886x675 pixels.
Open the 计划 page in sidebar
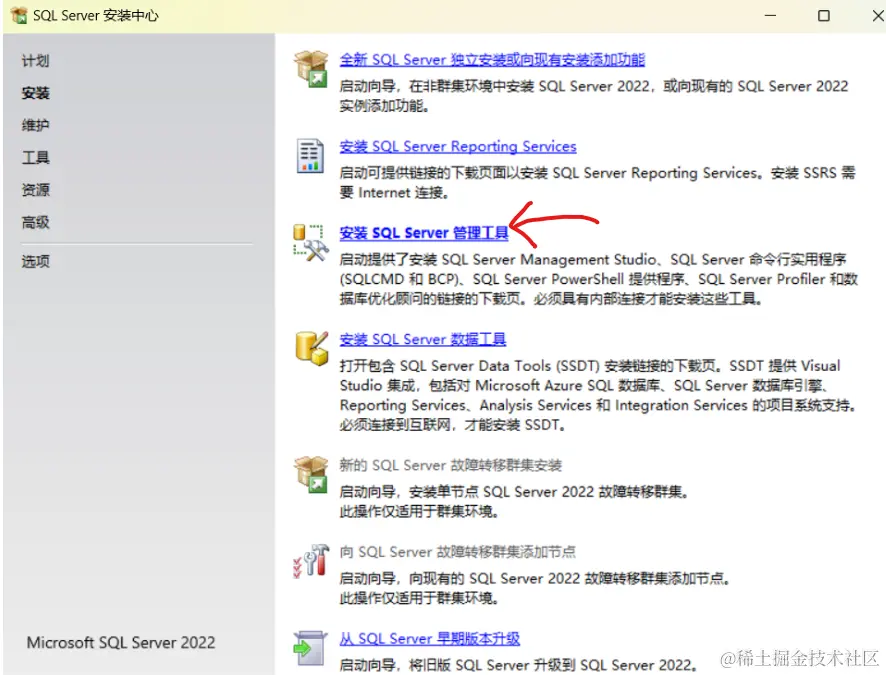tap(35, 60)
